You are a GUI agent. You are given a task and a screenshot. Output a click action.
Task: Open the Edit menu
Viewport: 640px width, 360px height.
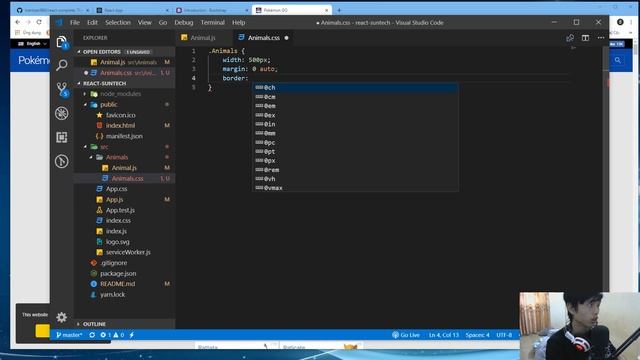coord(92,22)
